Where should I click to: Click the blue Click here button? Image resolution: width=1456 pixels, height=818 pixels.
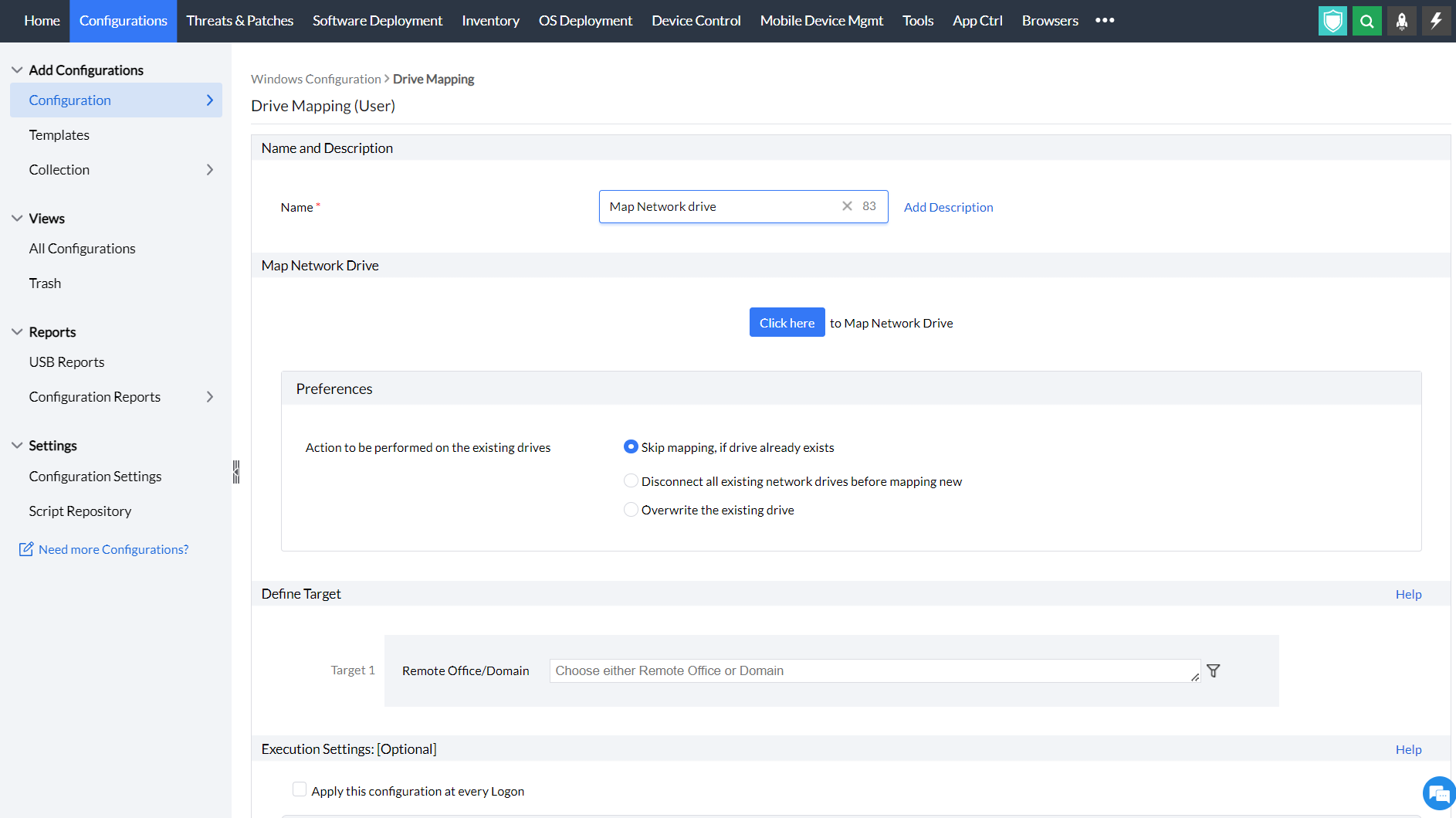(787, 323)
